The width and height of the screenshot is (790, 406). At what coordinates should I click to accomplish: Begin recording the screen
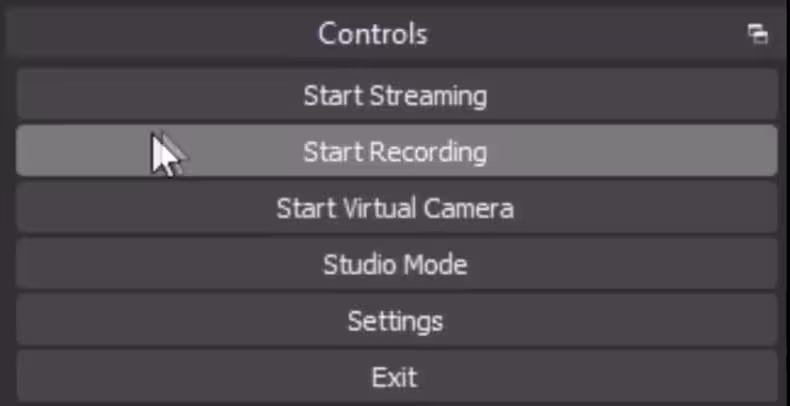396,152
